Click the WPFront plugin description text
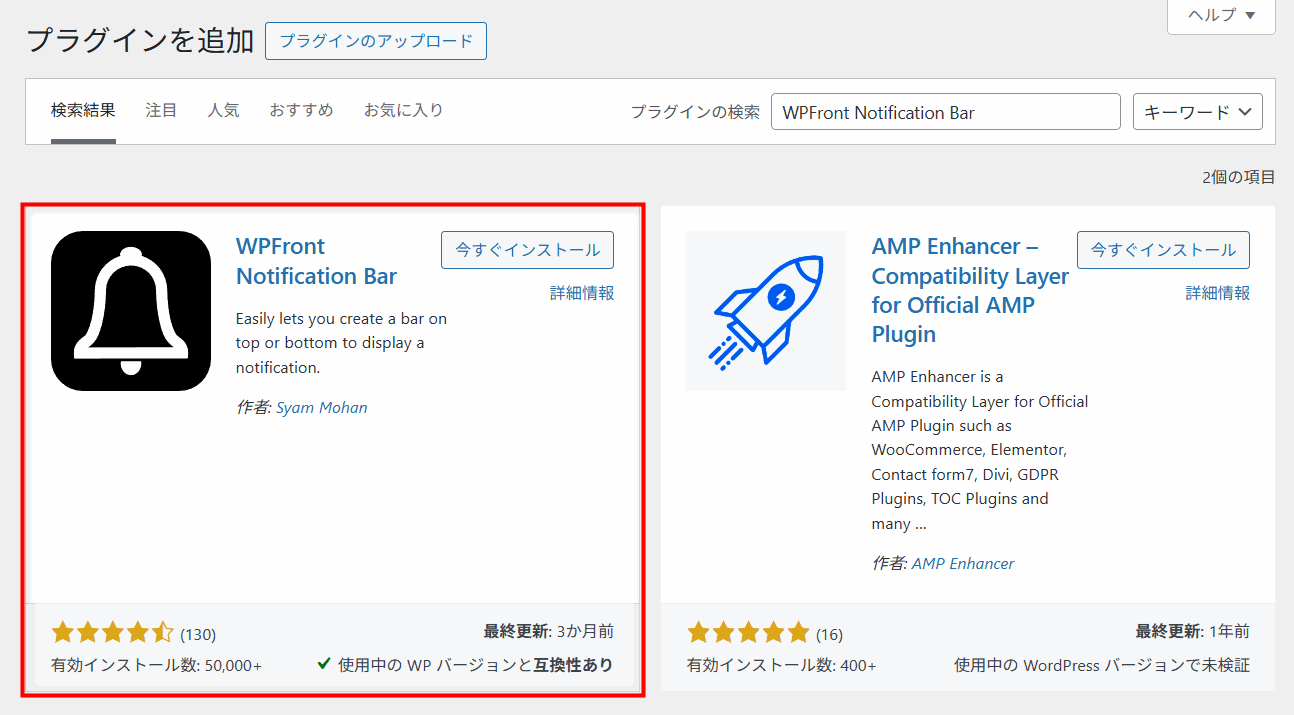The height and width of the screenshot is (715, 1294). click(x=341, y=343)
